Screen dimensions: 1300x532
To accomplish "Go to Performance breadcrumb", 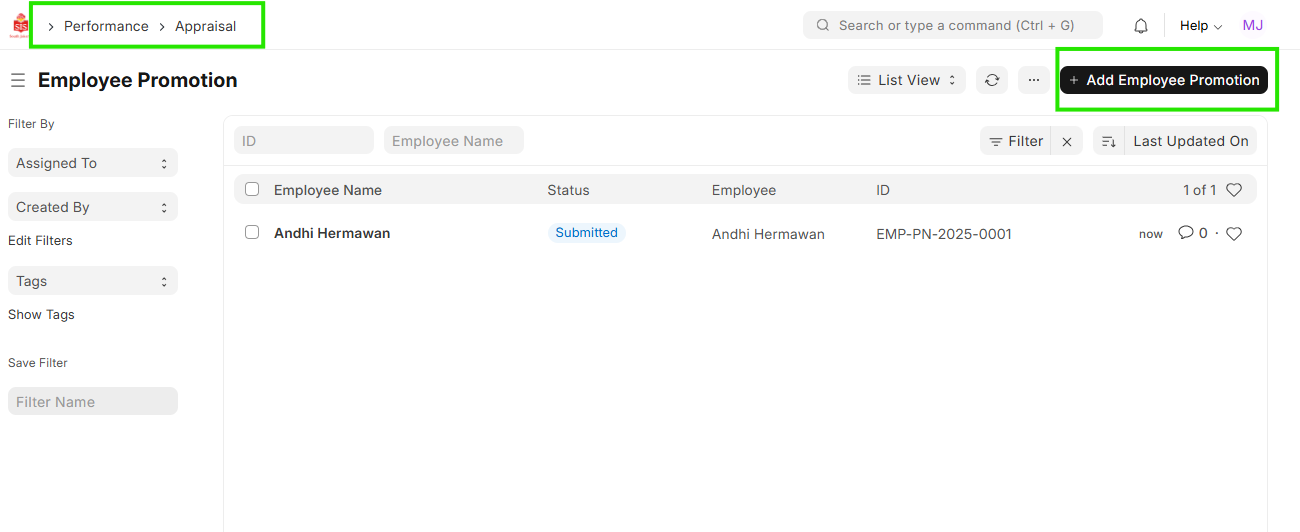I will coord(106,26).
